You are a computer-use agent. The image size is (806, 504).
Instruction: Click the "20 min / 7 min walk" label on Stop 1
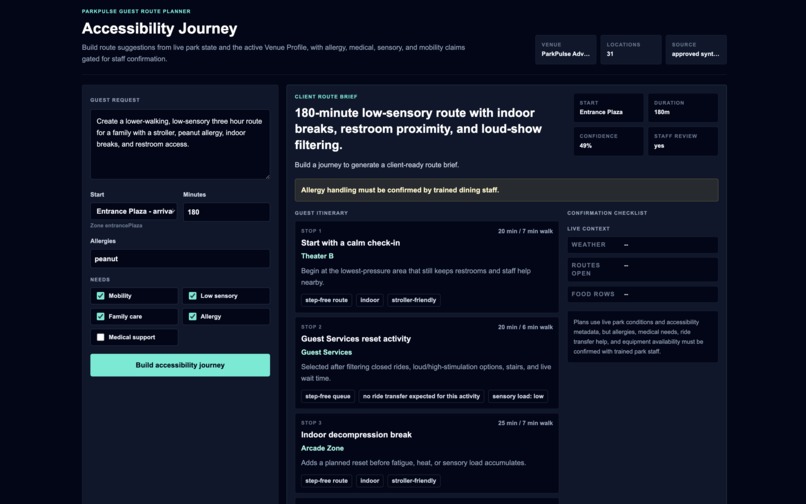[525, 231]
